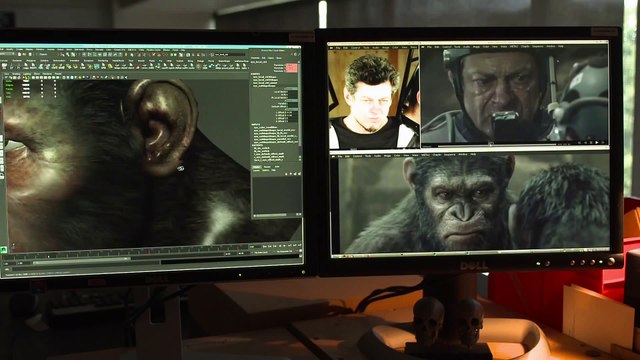Open the View menu in Maya's viewport panel

pos(6,74)
